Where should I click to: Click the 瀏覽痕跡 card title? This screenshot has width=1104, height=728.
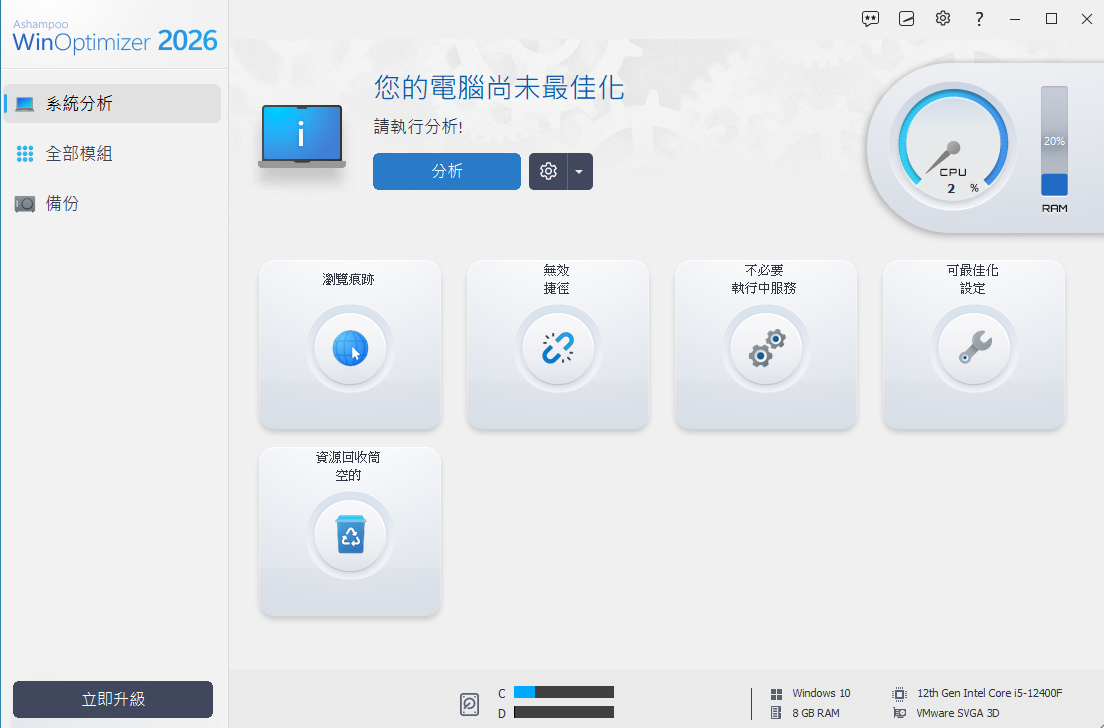point(349,280)
